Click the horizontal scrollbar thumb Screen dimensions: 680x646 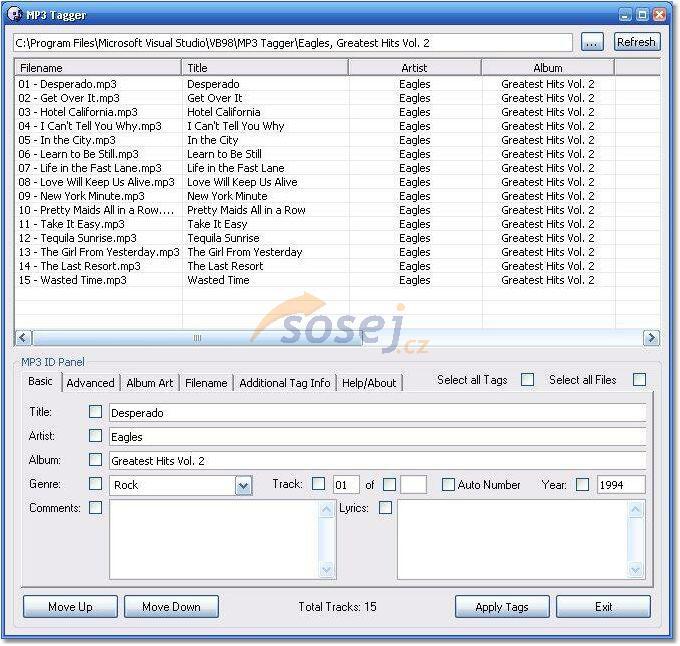[x=197, y=338]
